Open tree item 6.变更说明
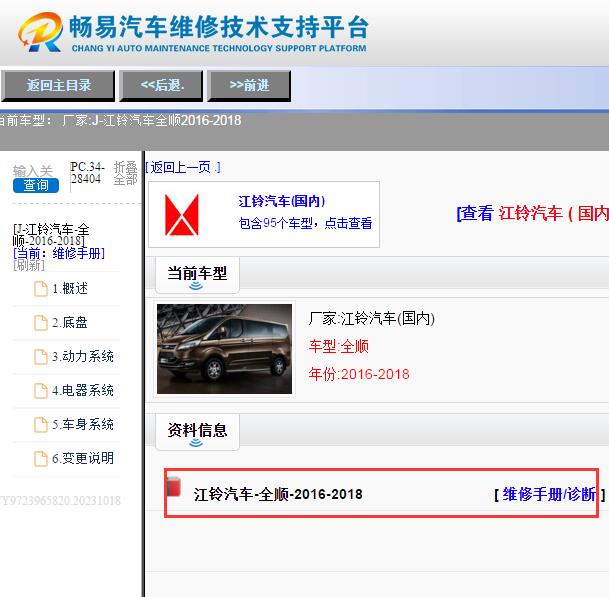Screen dimensions: 609x597 click(x=83, y=458)
